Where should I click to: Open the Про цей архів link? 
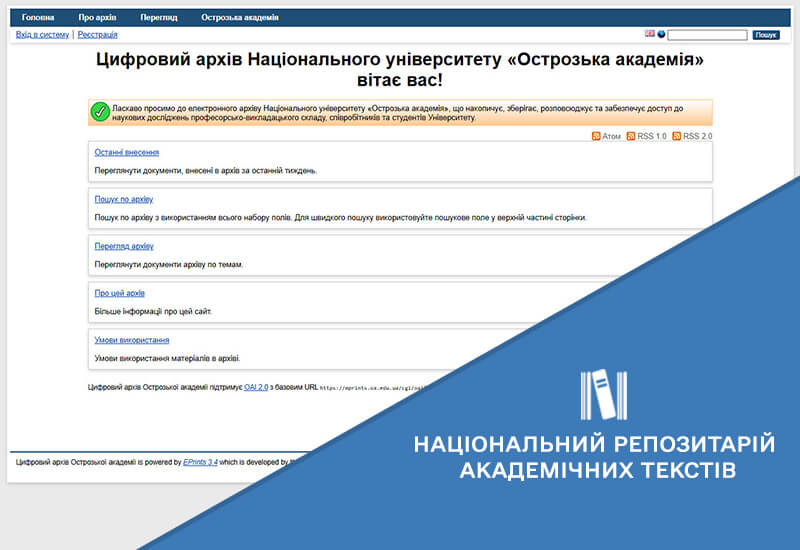click(x=119, y=293)
